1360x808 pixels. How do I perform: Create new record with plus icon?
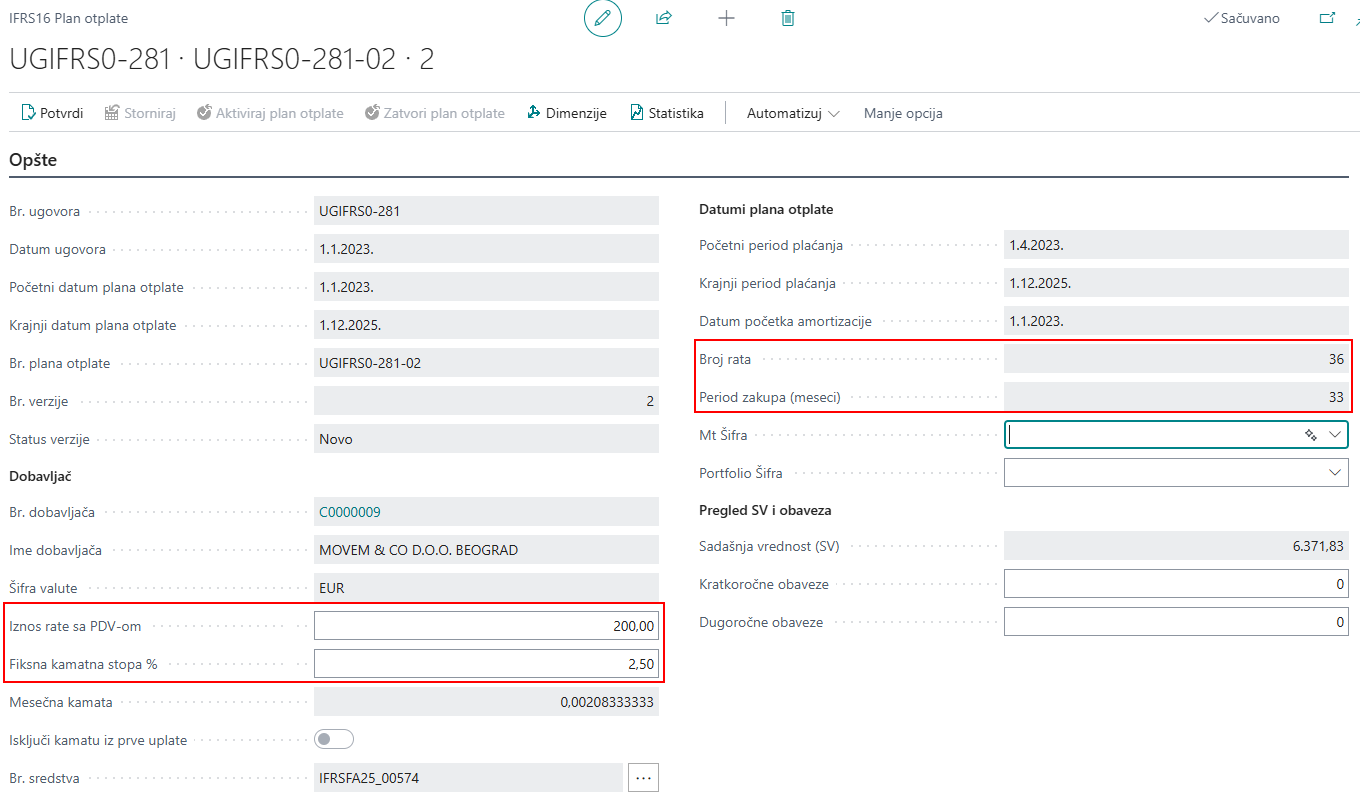click(x=726, y=18)
